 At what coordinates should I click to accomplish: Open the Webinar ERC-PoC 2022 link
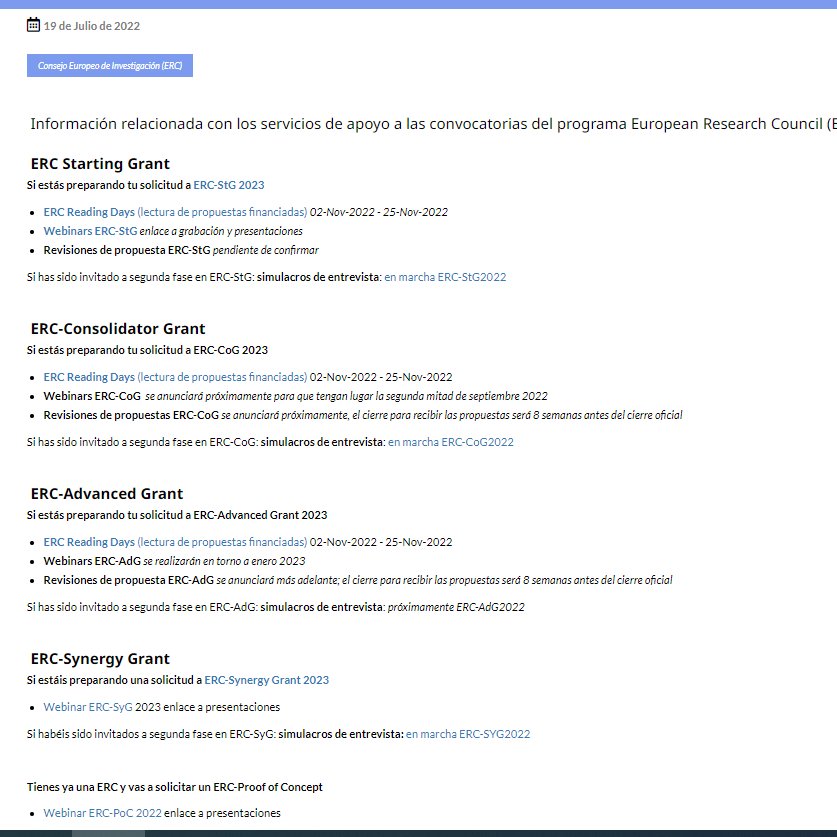tap(102, 813)
